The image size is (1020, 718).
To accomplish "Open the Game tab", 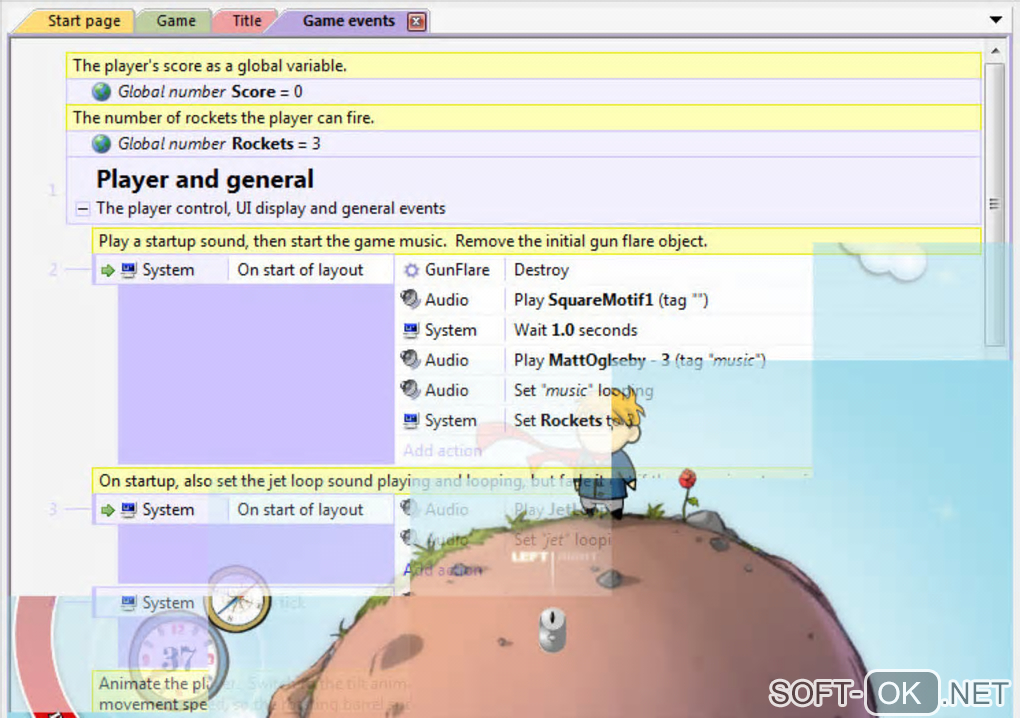I will [x=176, y=21].
